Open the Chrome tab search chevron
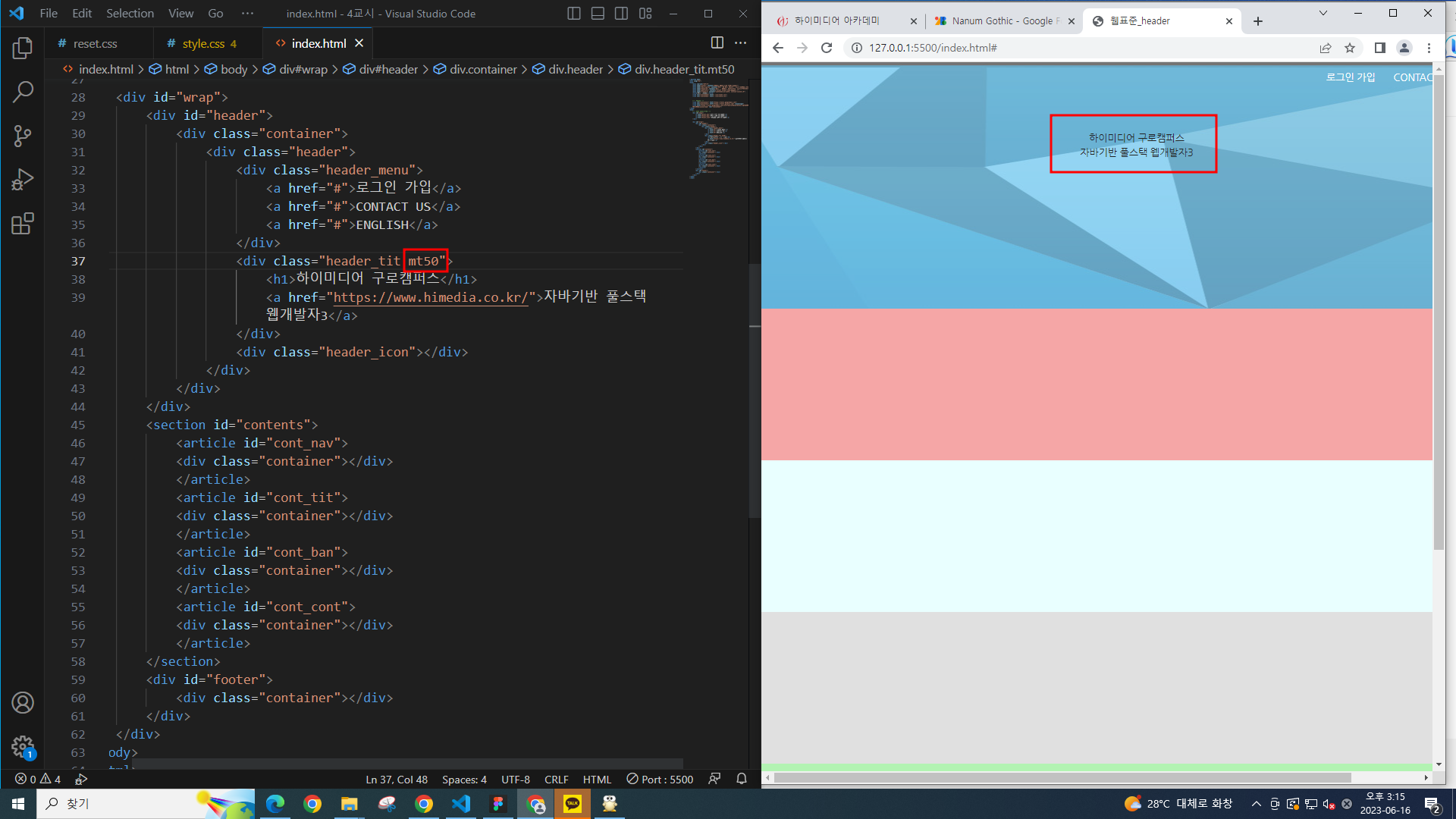Image resolution: width=1456 pixels, height=819 pixels. point(1323,14)
